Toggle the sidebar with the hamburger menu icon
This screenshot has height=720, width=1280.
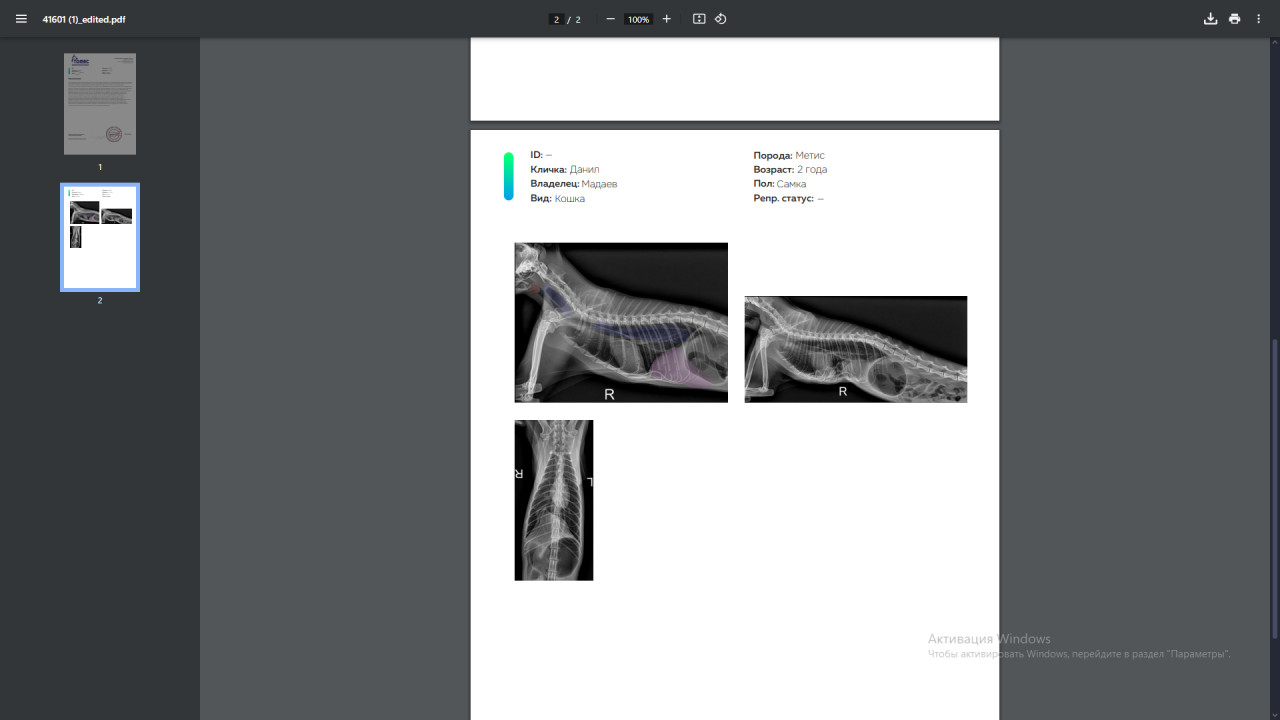point(21,19)
